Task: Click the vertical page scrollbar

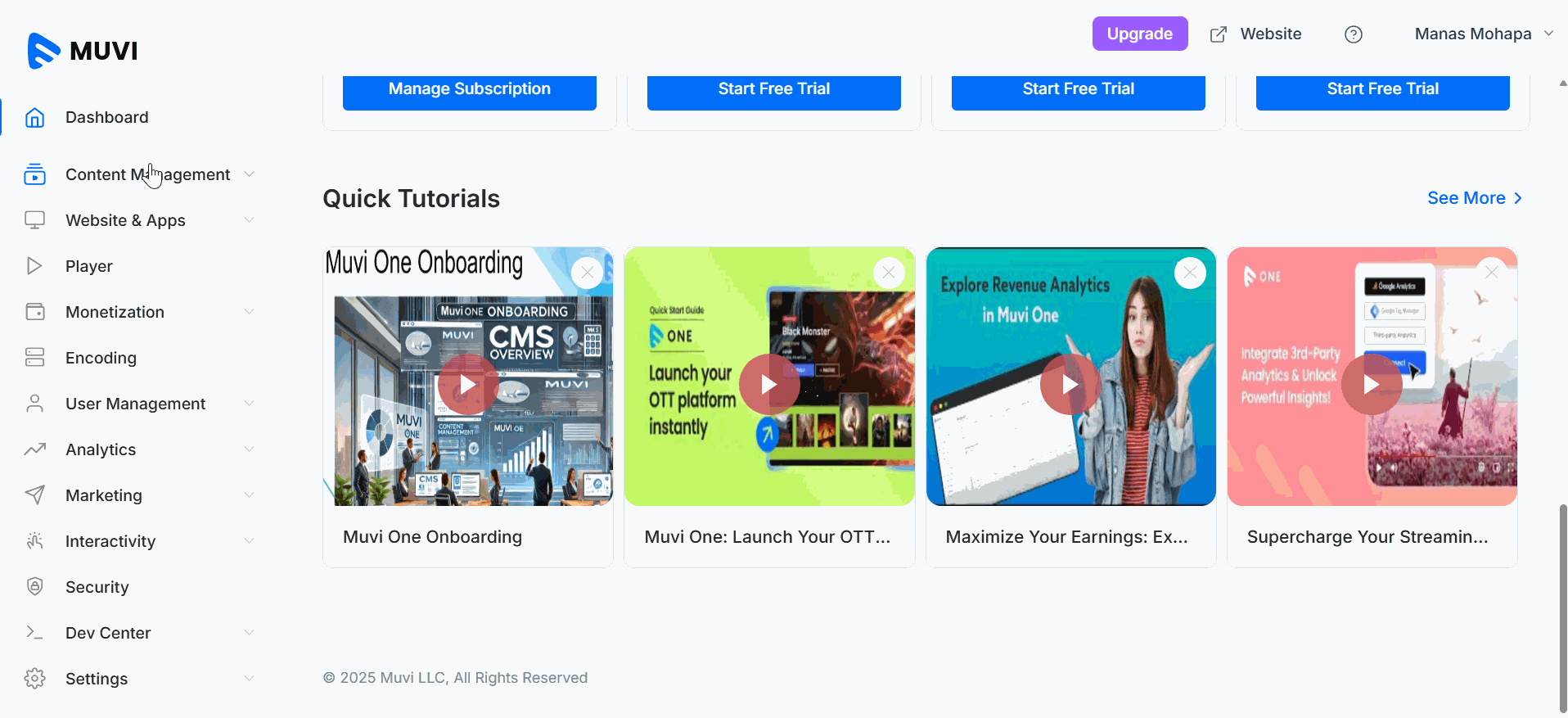Action: (x=1562, y=606)
